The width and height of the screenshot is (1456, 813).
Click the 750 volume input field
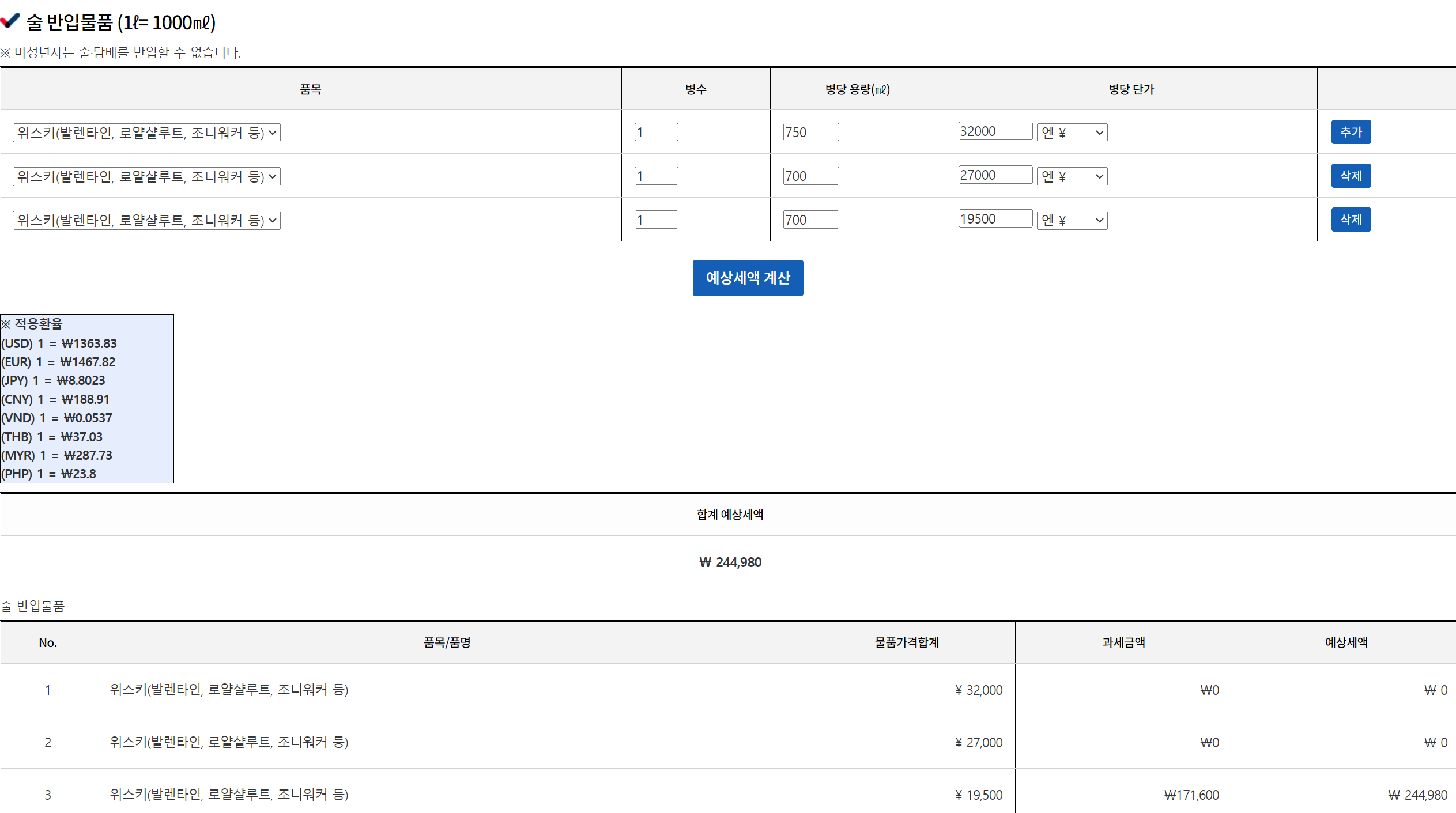tap(810, 132)
